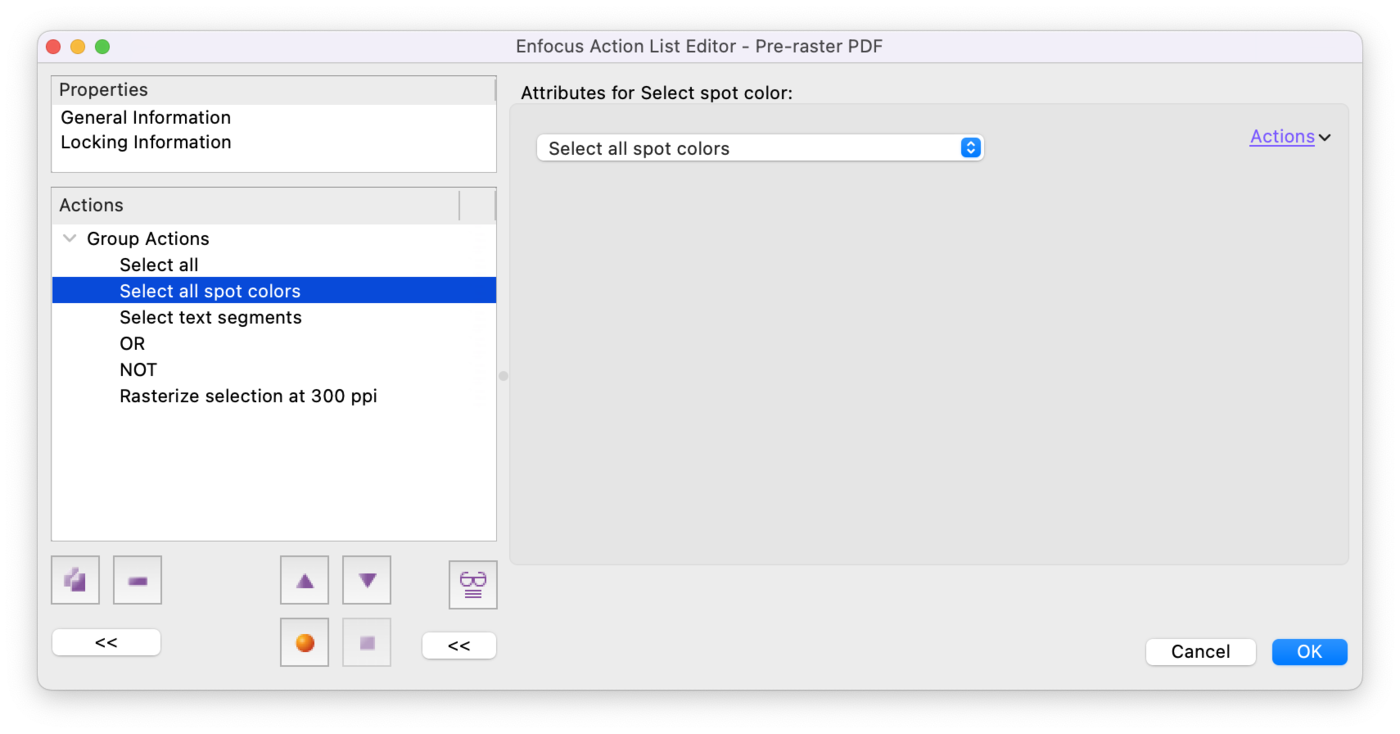Move selected action down with triangle icon
This screenshot has height=734, width=1400.
(367, 580)
